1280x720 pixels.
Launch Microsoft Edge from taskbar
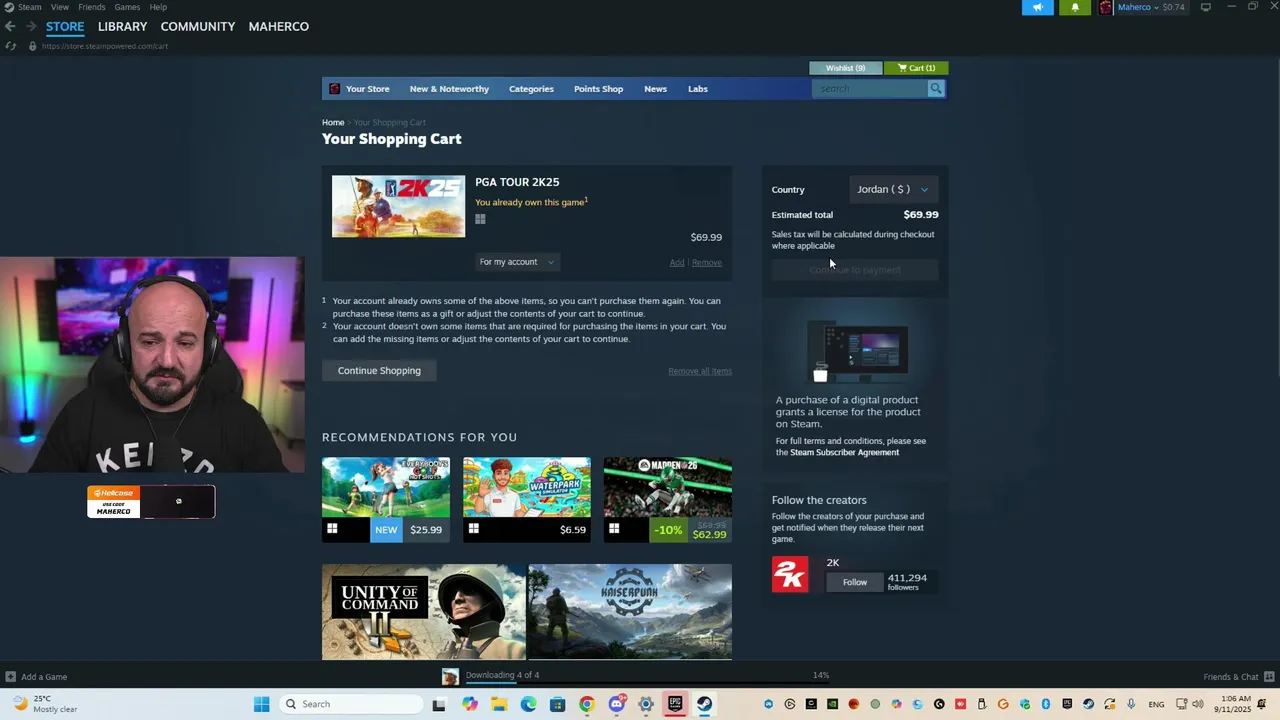[528, 704]
